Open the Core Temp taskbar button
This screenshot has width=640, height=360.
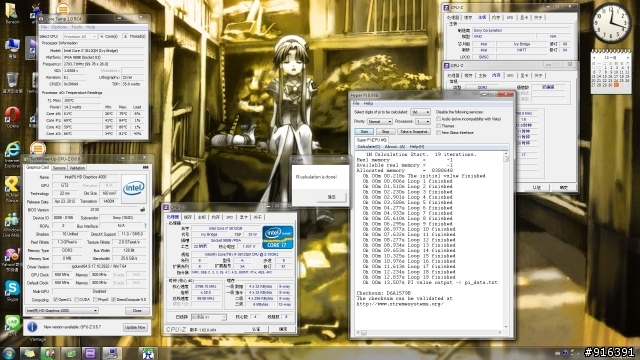click(x=49, y=353)
